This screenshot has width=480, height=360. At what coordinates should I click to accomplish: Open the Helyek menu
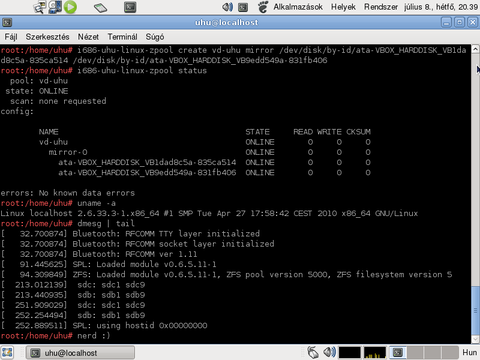pos(343,7)
